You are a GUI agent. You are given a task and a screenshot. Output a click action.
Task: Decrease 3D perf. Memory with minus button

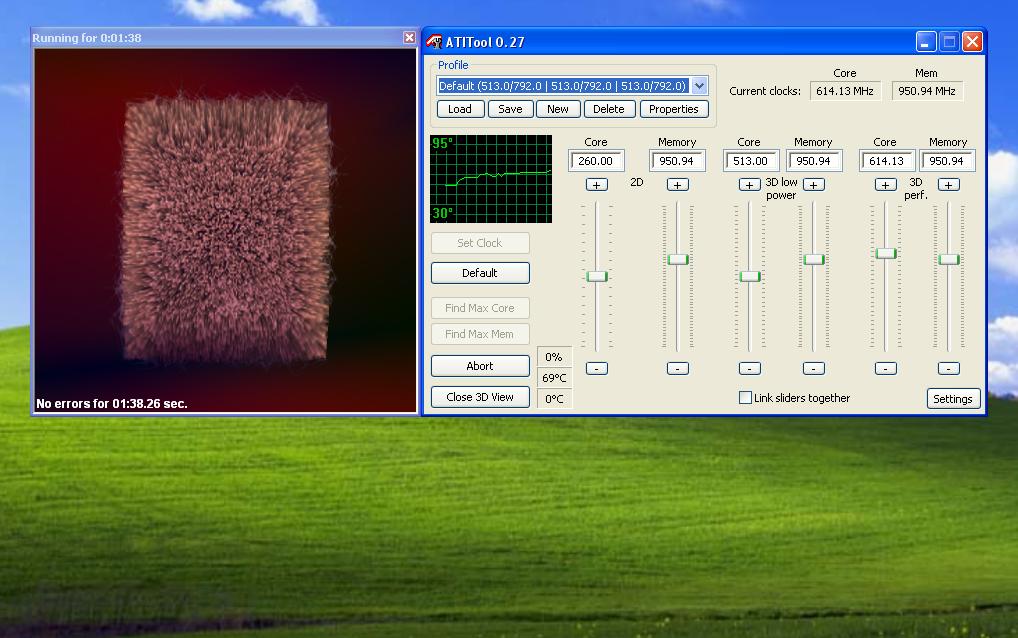949,369
